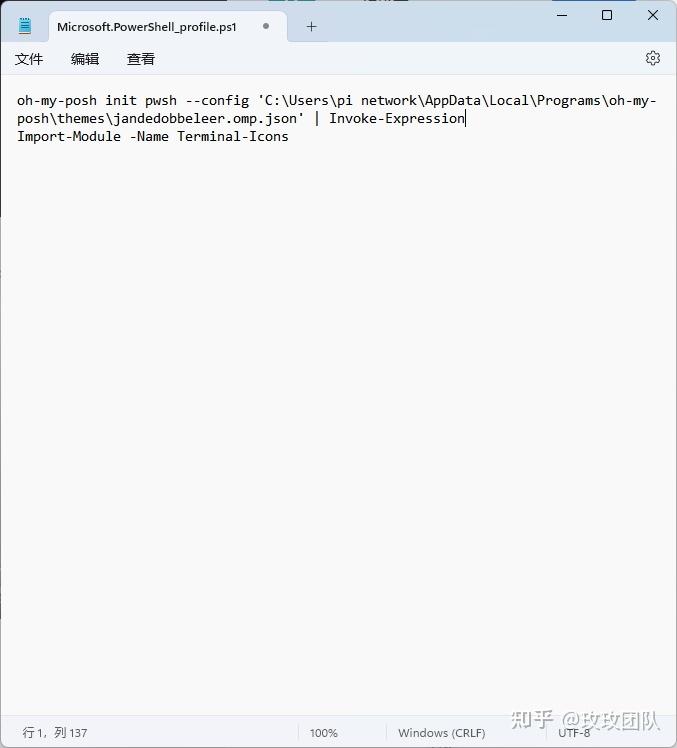Image resolution: width=677 pixels, height=748 pixels.
Task: Click the UTF-8 encoding indicator
Action: click(x=574, y=733)
